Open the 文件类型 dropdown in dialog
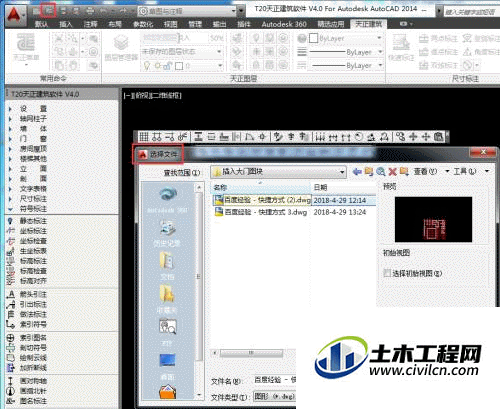Image resolution: width=500 pixels, height=409 pixels. coord(275,396)
